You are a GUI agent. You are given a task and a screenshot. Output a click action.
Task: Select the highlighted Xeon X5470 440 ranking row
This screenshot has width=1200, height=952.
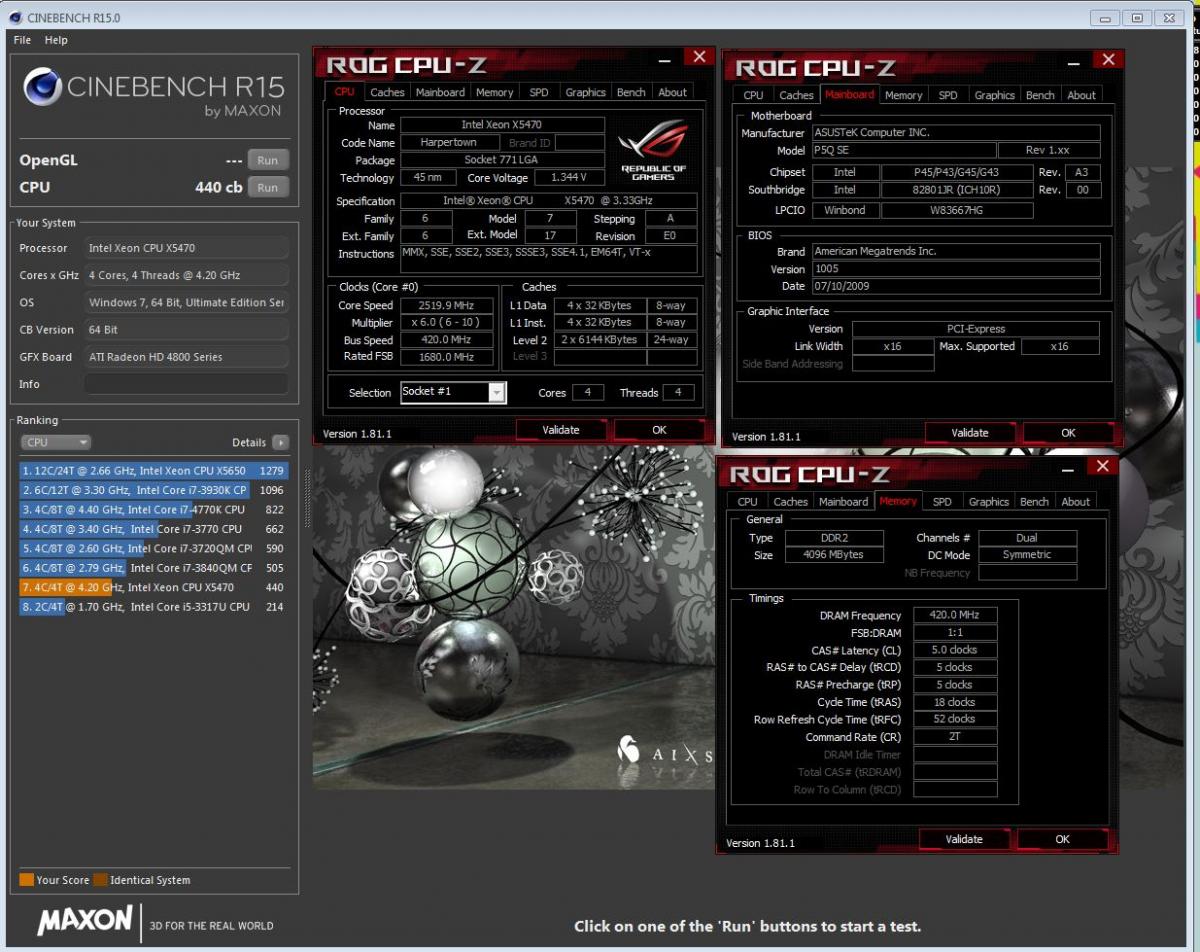click(153, 587)
